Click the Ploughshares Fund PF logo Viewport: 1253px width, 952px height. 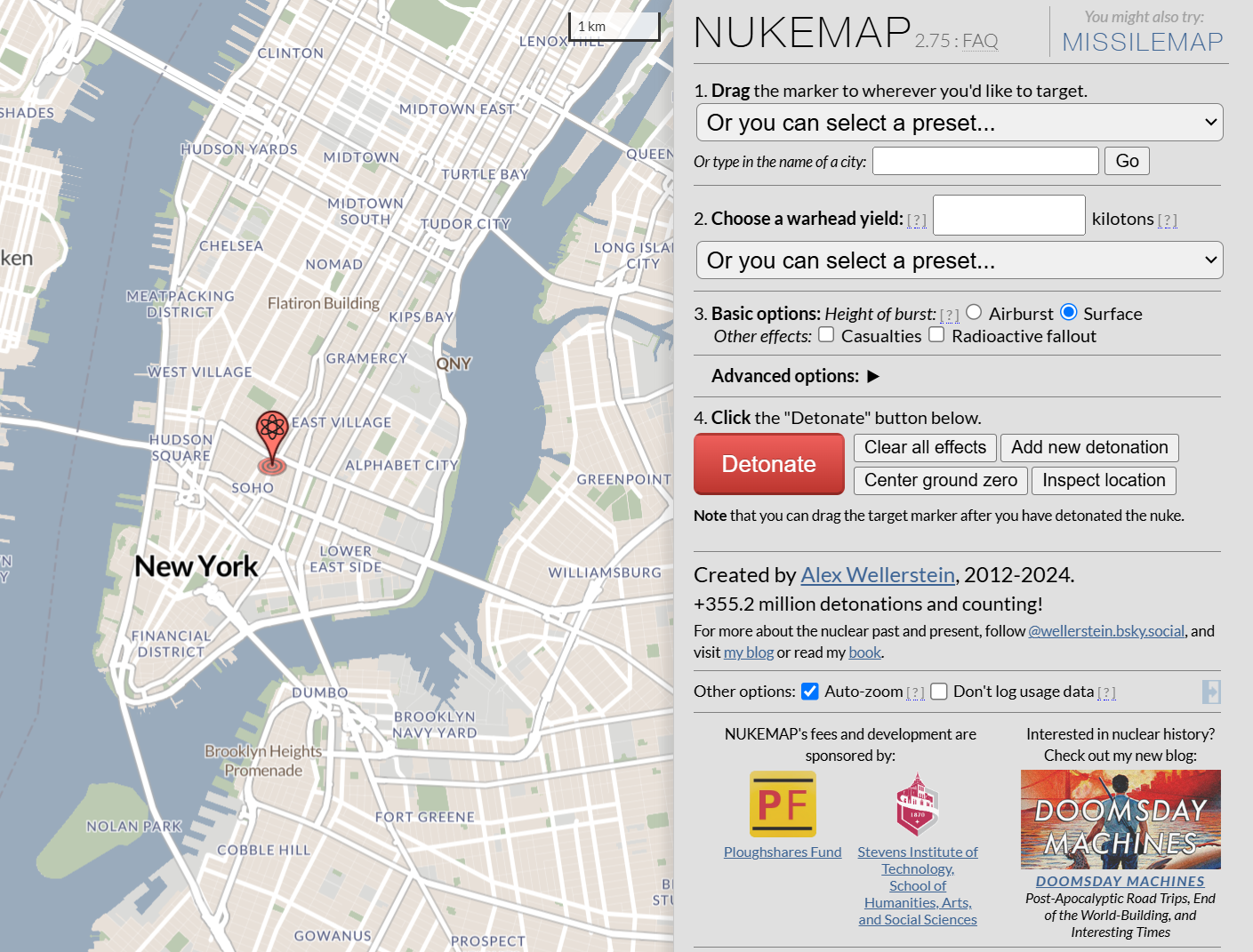[783, 804]
